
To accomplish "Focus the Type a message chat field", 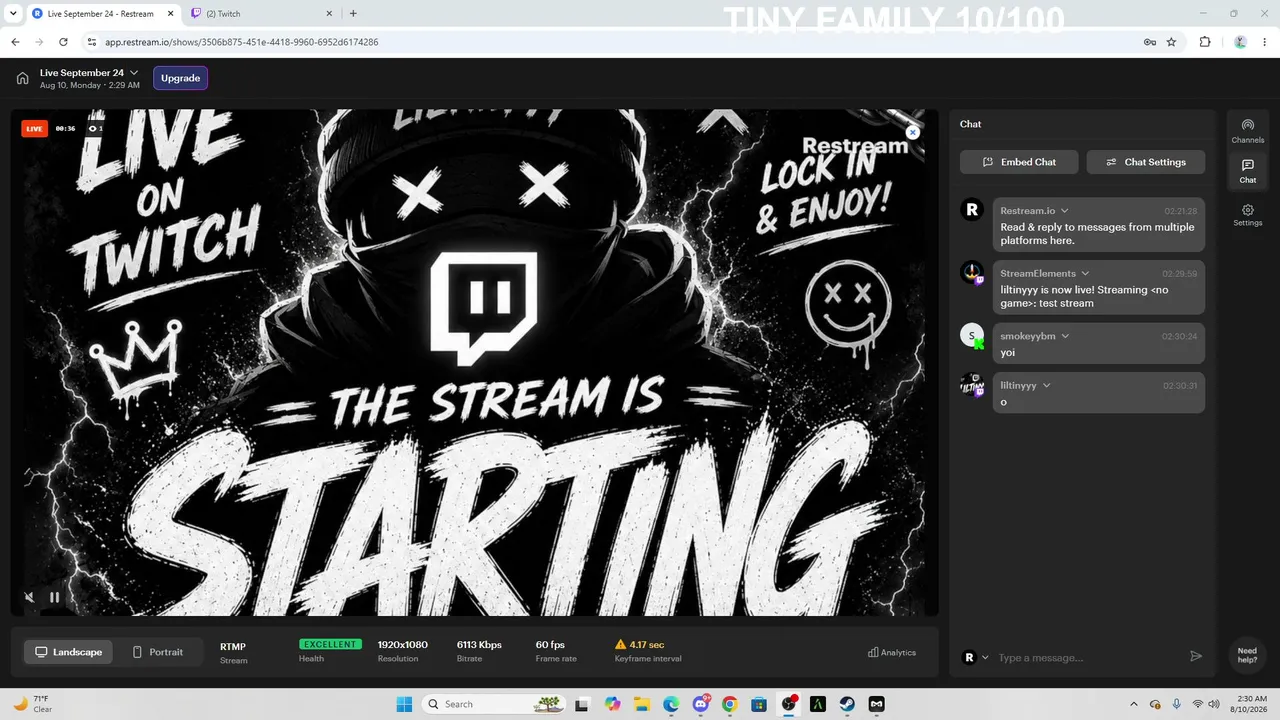I will point(1088,657).
